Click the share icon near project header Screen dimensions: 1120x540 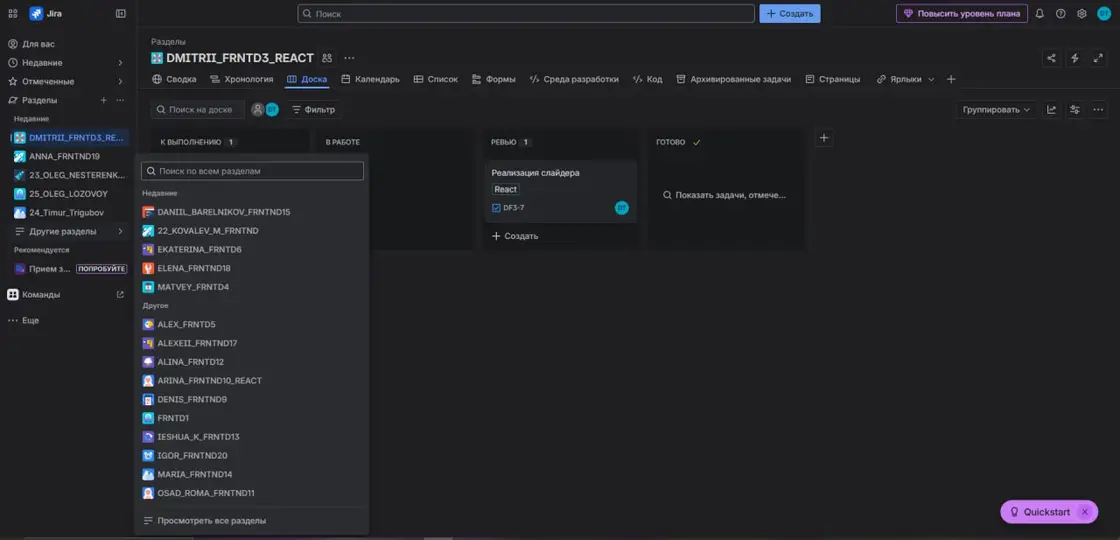pos(1051,59)
